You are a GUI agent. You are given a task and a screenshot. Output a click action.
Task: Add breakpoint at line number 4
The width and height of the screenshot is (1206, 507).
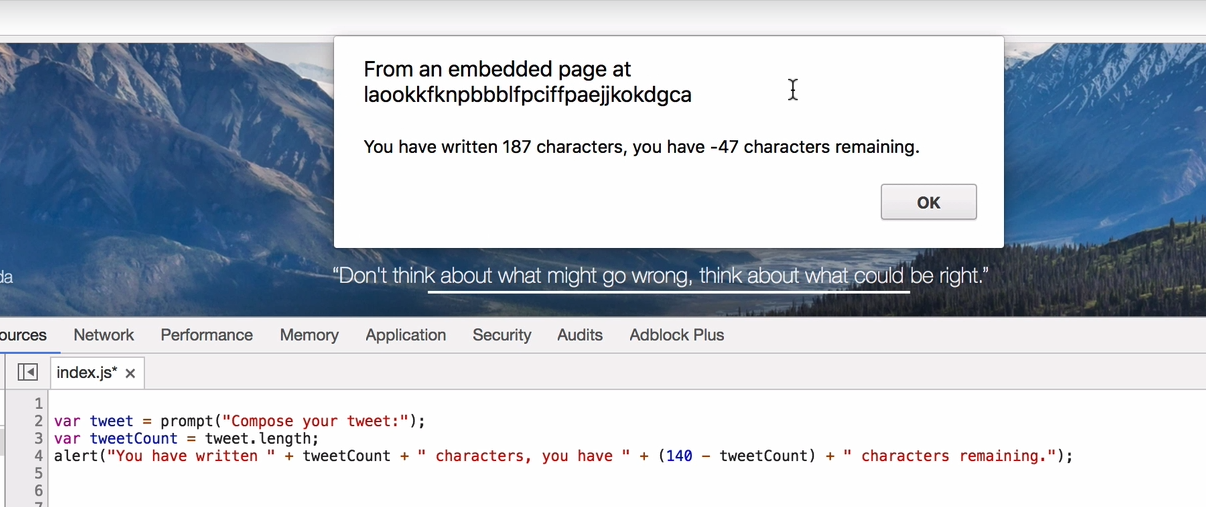[38, 456]
